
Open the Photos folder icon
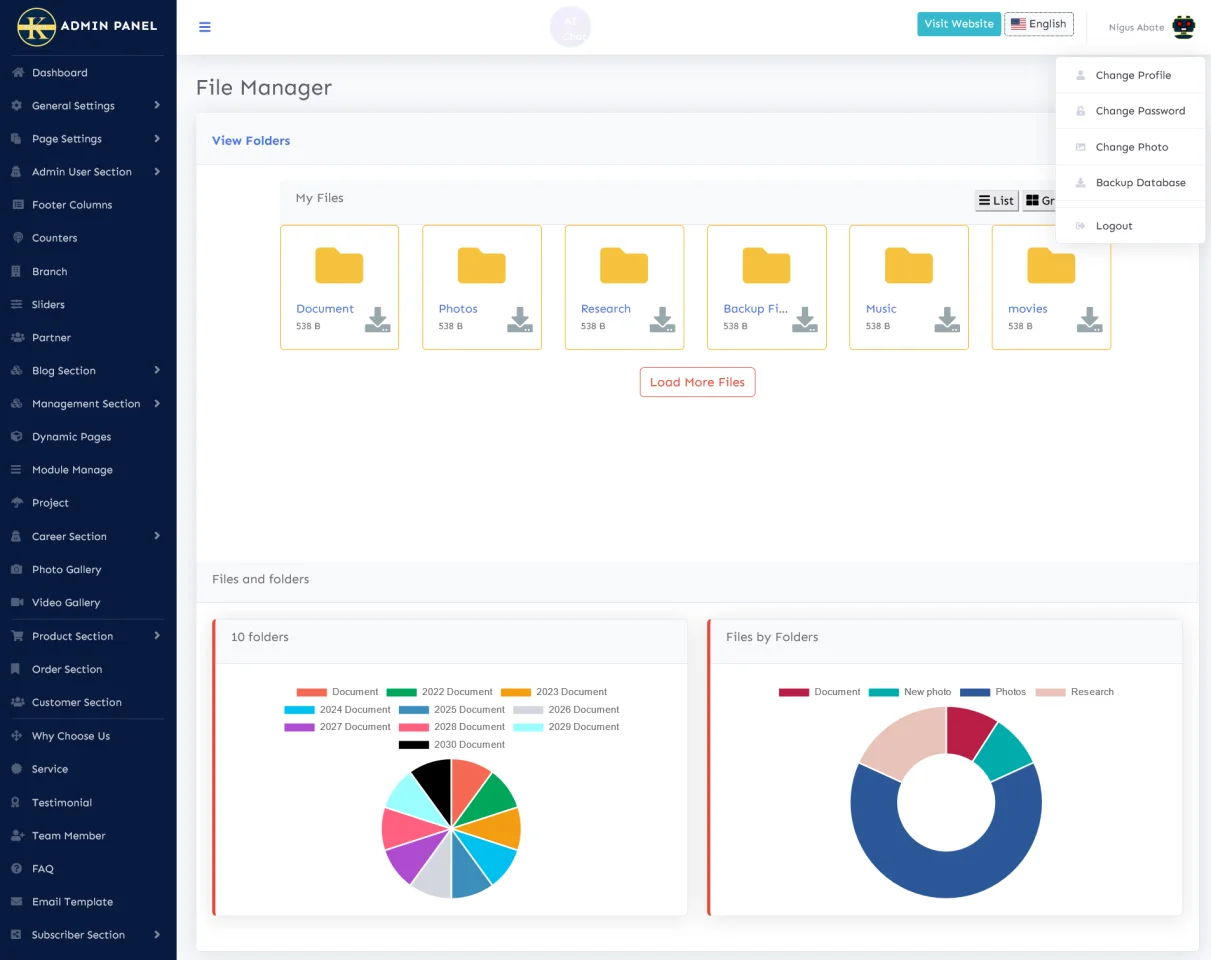[x=482, y=265]
